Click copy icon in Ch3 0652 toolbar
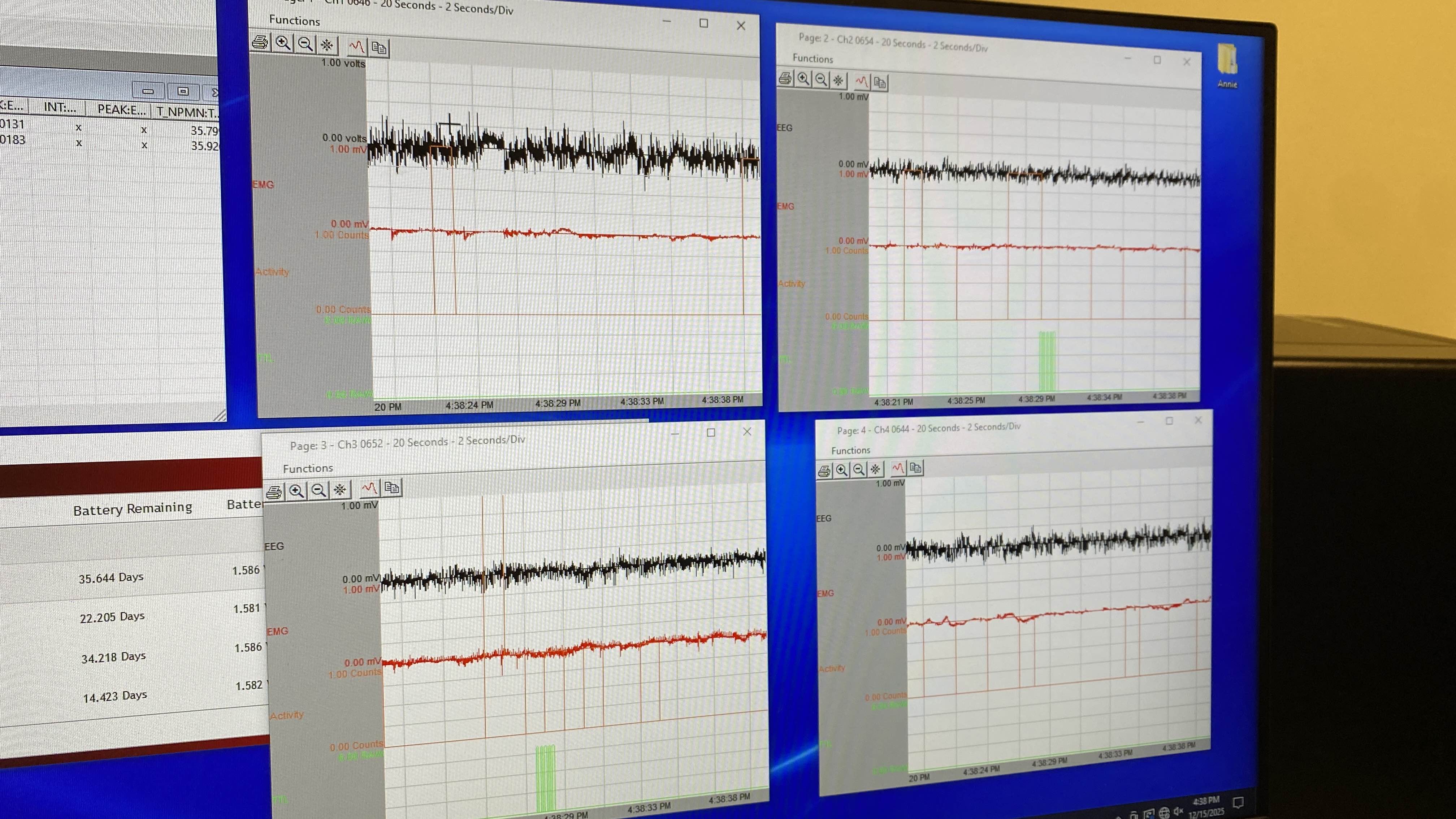The height and width of the screenshot is (819, 1456). [392, 487]
